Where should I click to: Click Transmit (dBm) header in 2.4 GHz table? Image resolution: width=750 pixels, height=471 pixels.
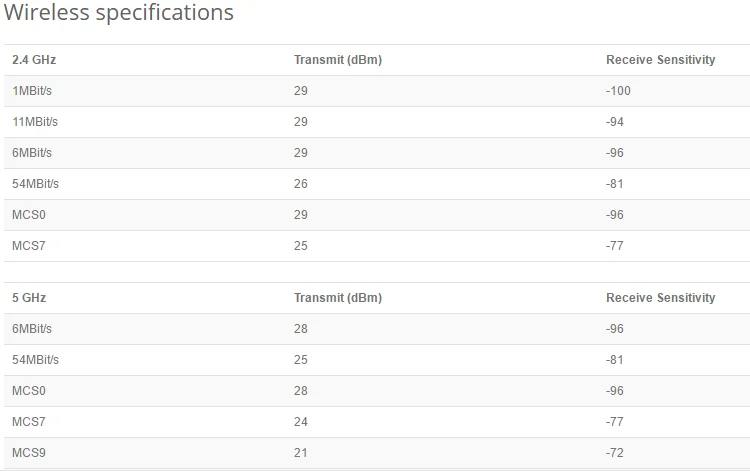tap(338, 60)
